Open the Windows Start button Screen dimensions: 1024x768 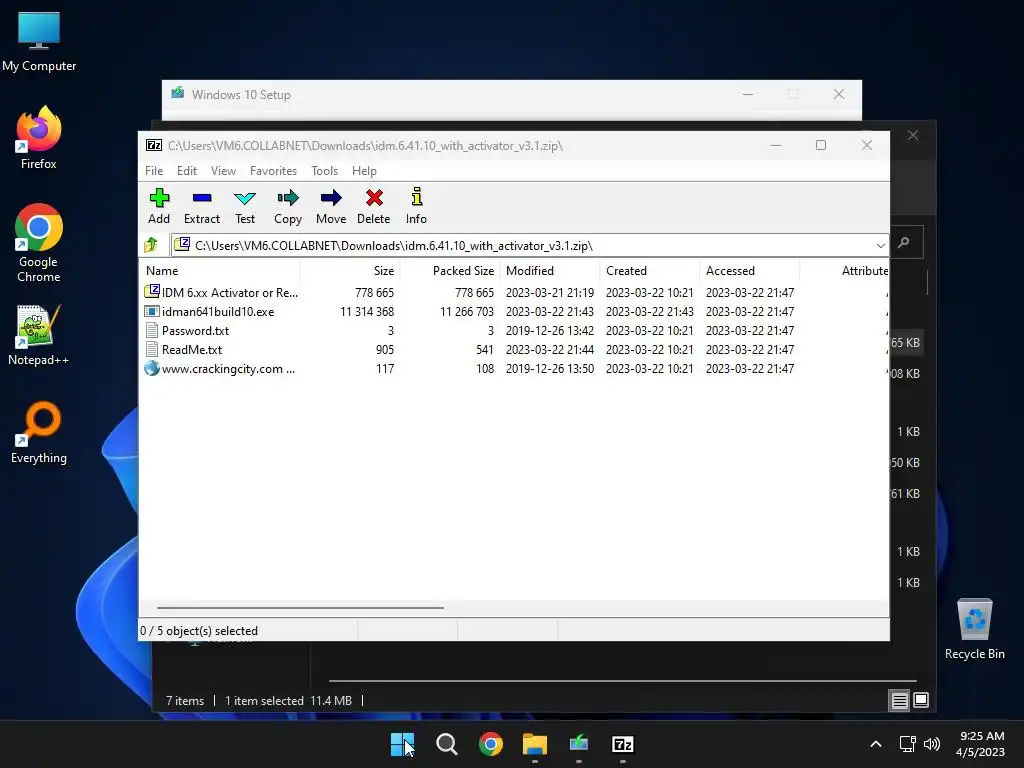click(402, 744)
